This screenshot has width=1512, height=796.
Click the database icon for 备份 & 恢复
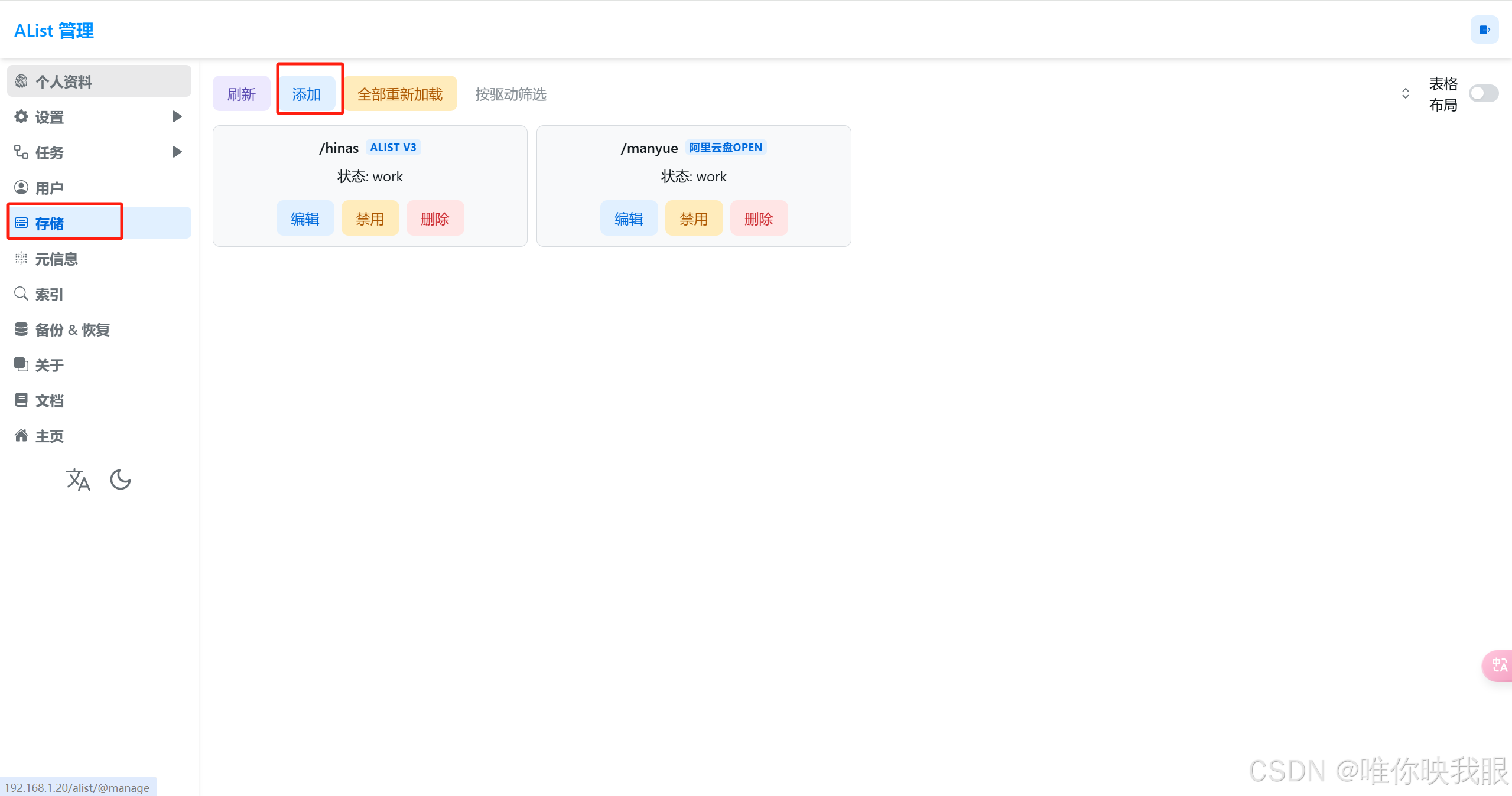21,329
